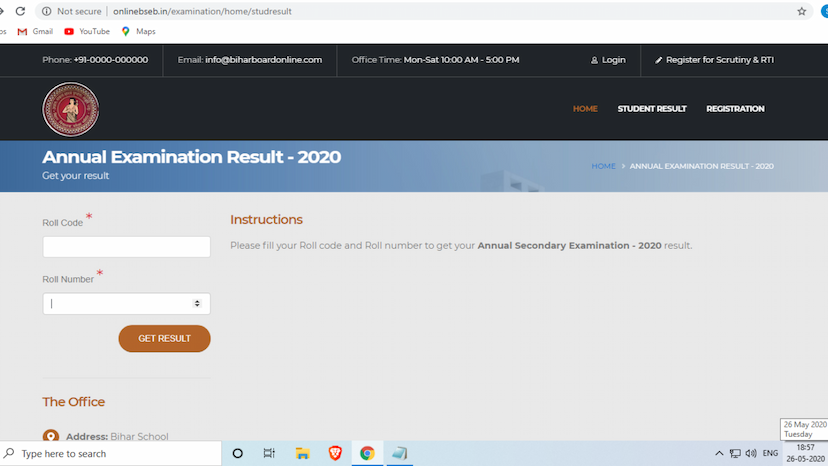Viewport: 828px width, 466px height.
Task: Reload the page with the refresh icon
Action: [x=20, y=11]
